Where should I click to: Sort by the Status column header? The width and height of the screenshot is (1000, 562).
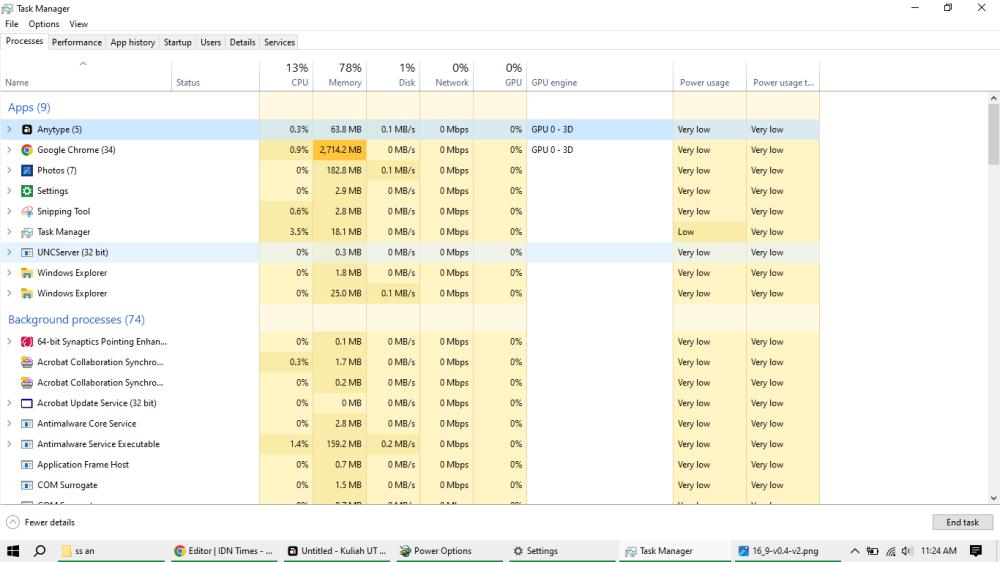point(216,75)
